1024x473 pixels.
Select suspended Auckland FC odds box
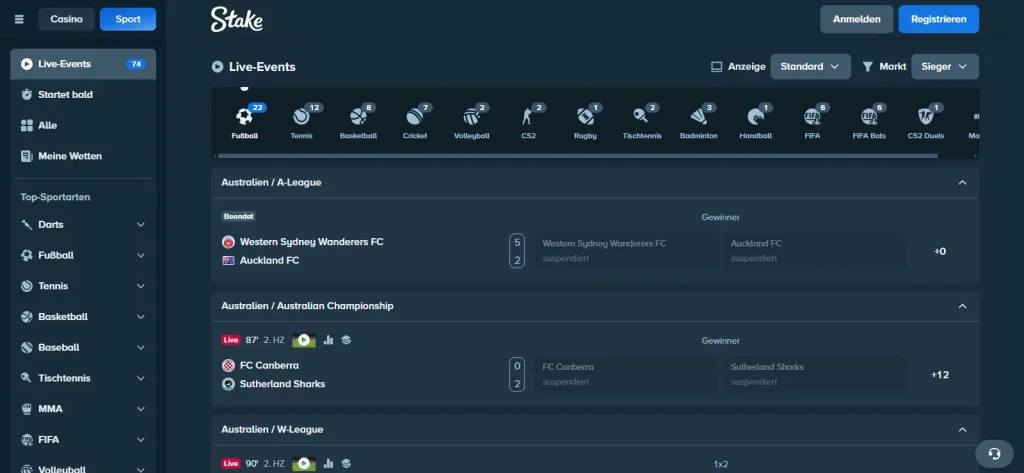(x=814, y=251)
